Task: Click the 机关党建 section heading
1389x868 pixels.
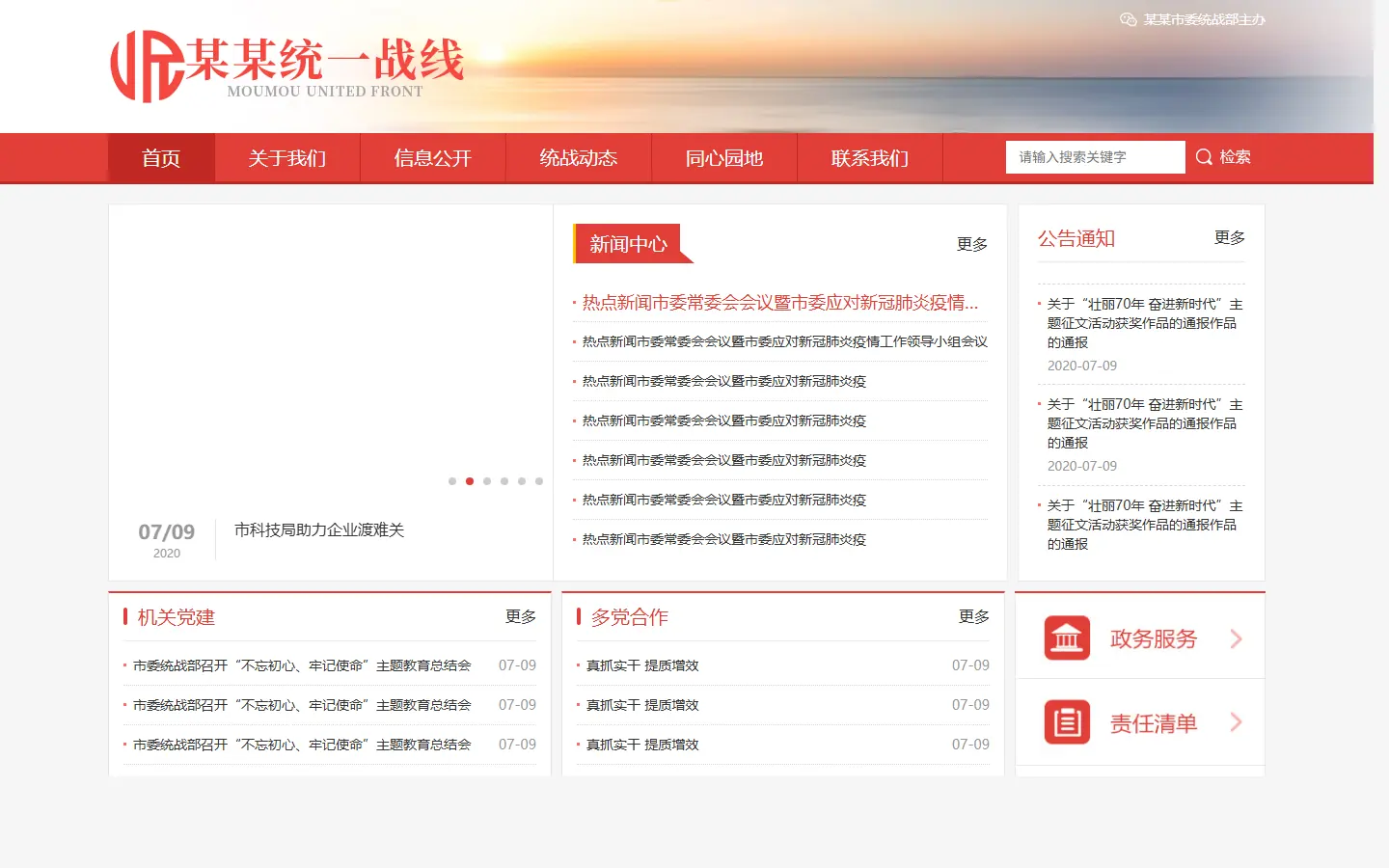Action: coord(177,617)
